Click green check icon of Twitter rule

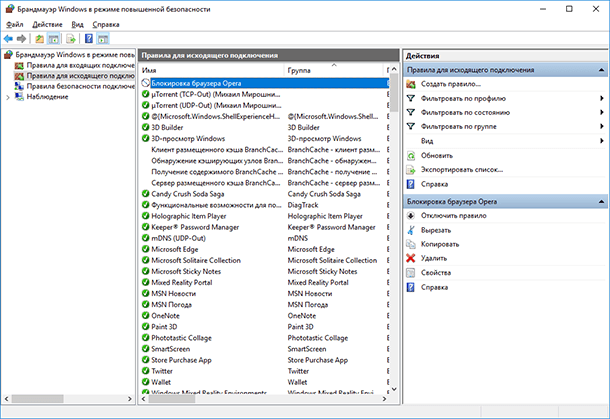click(145, 371)
